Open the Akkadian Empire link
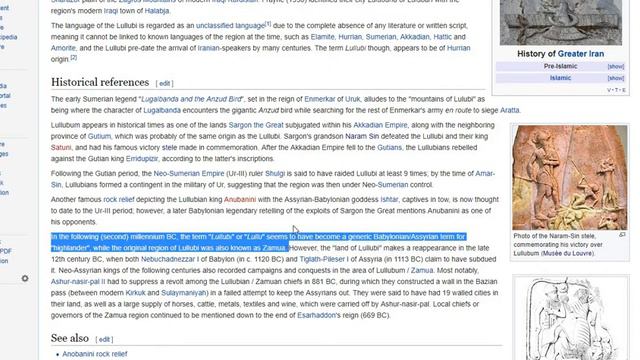This screenshot has width=640, height=360. 380,125
